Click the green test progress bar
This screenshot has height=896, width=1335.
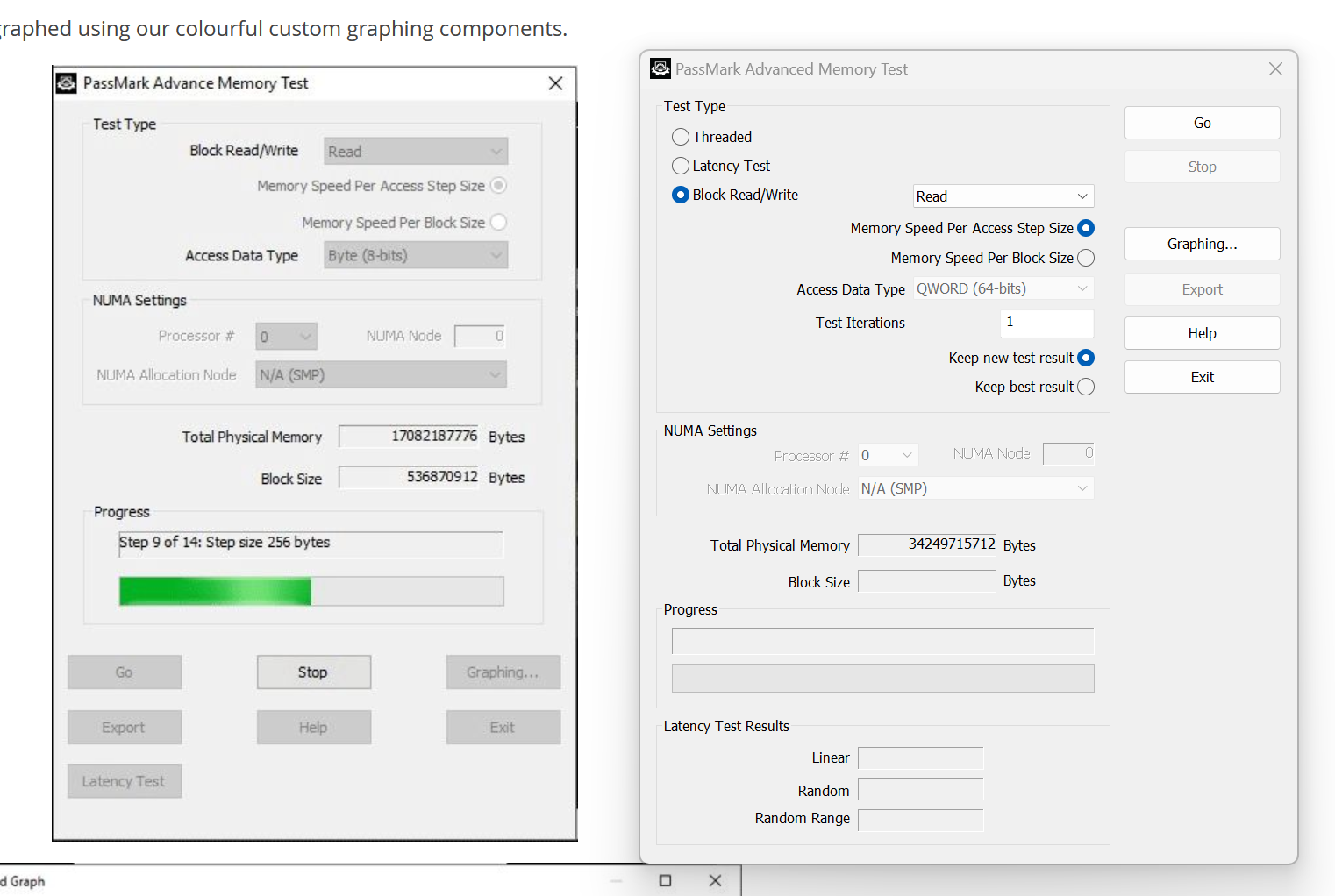click(x=311, y=591)
